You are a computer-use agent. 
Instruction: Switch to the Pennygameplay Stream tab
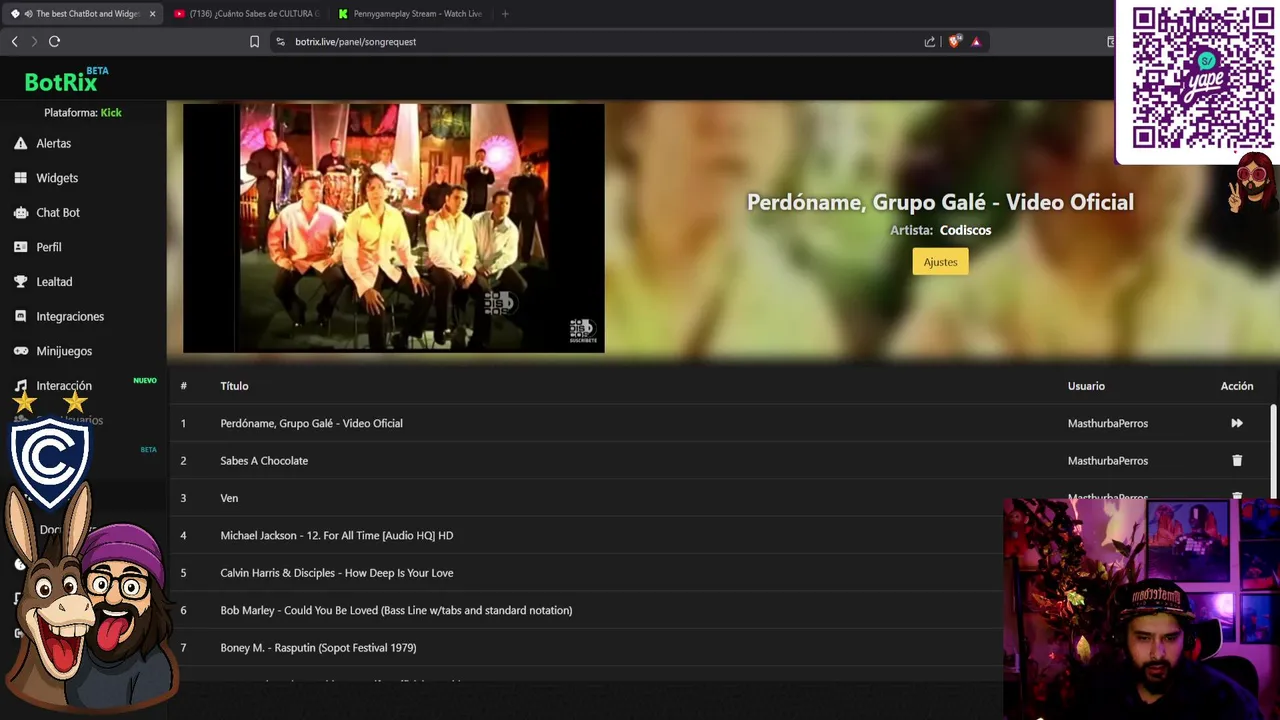[410, 14]
